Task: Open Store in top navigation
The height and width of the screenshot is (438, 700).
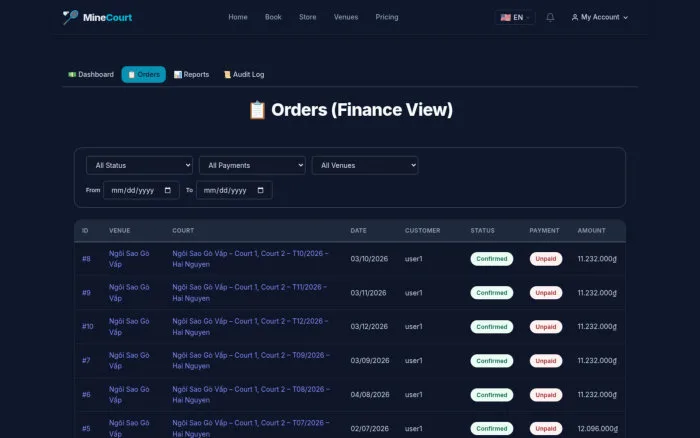Action: 308,17
